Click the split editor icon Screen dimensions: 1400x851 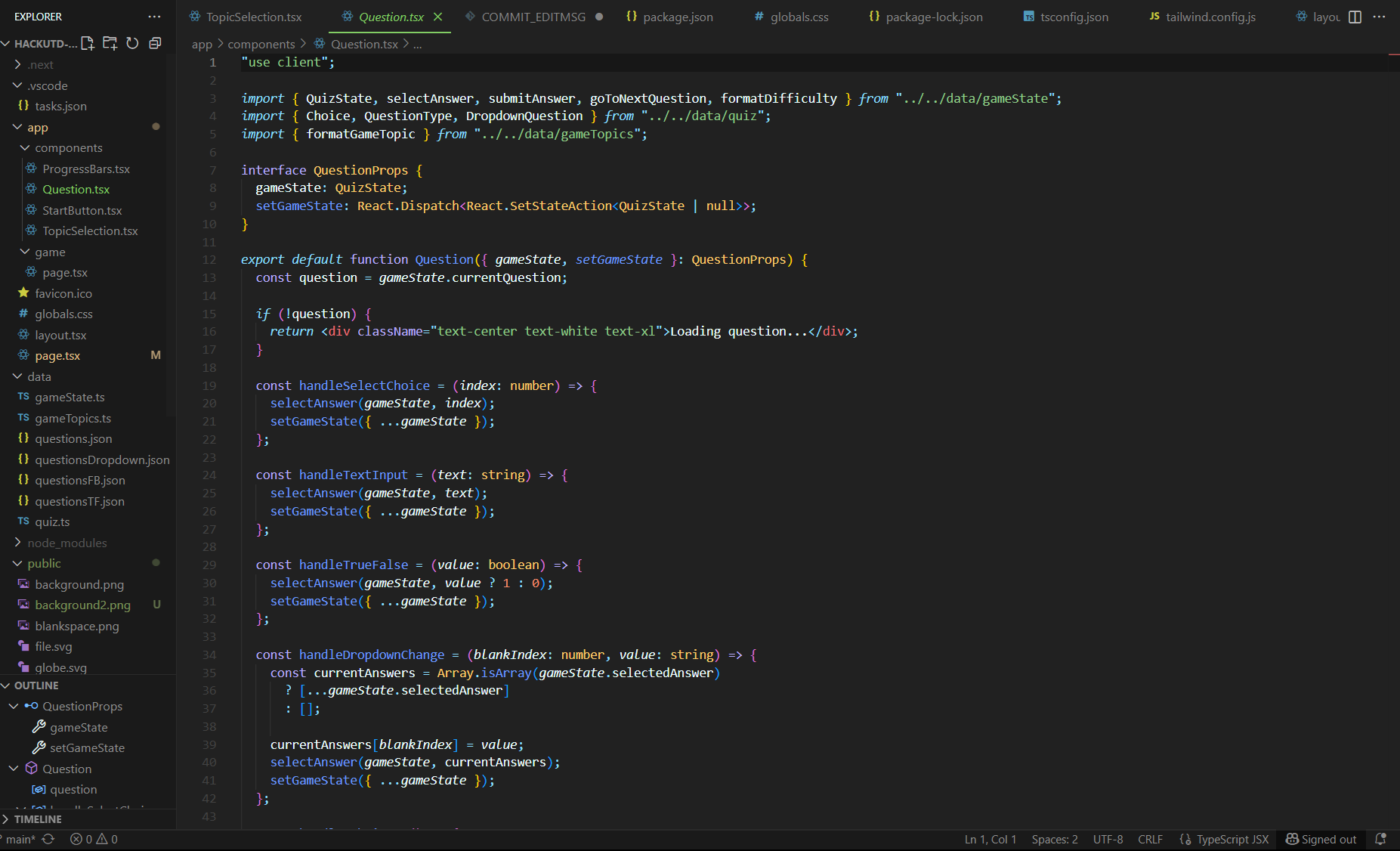[1355, 17]
